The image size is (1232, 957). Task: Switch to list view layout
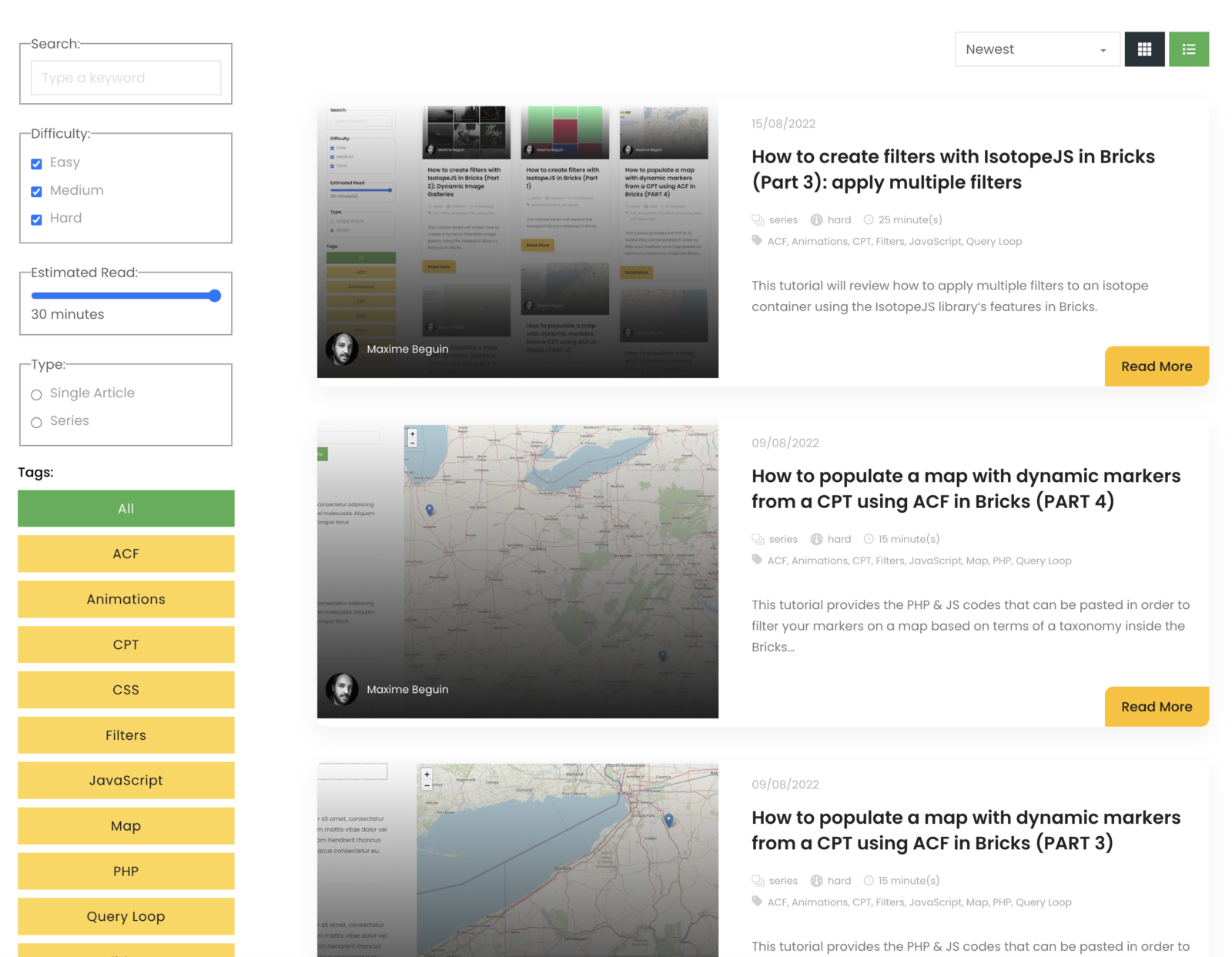[x=1188, y=49]
